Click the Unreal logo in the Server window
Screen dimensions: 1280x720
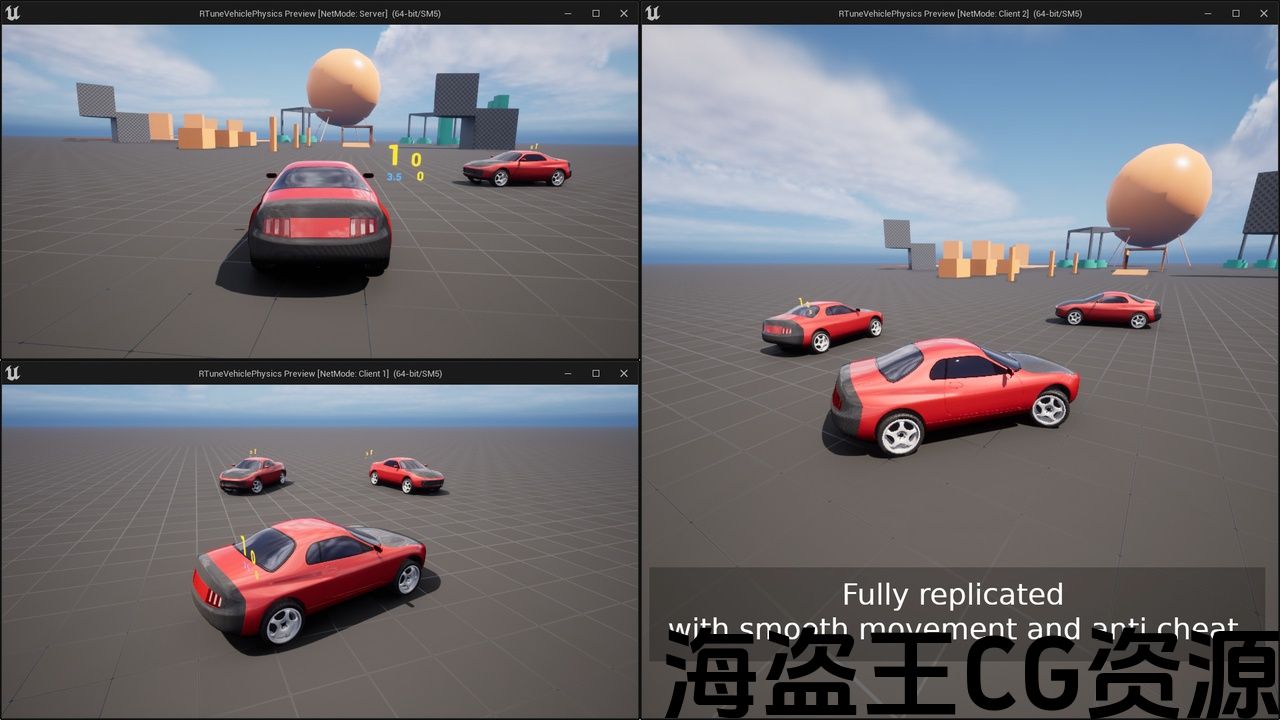(x=13, y=13)
